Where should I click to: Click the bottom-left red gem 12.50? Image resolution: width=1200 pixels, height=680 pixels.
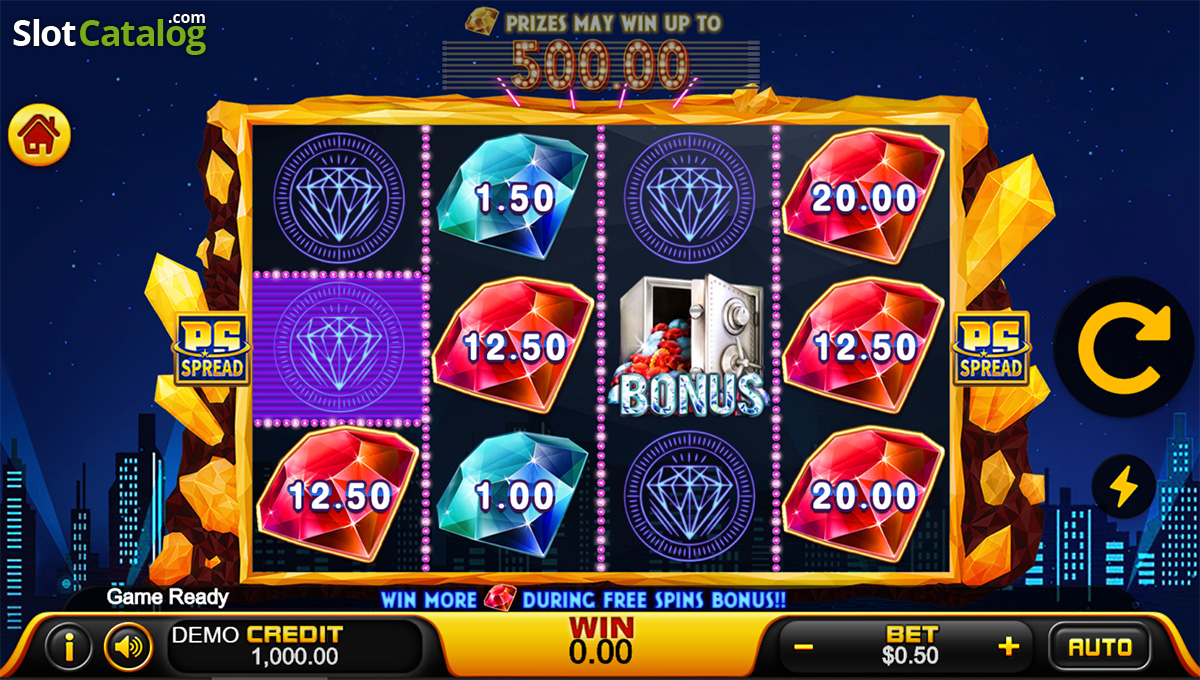point(337,495)
